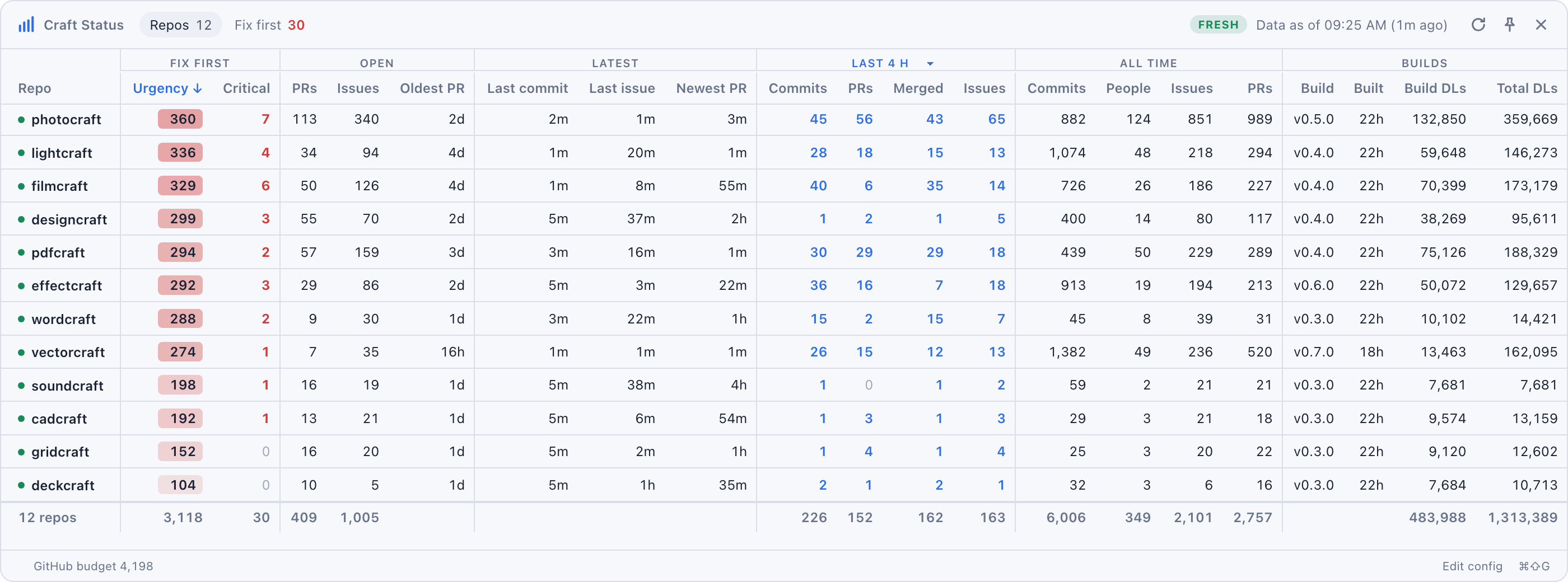1568x582 pixels.
Task: Sort by Build DLs column header
Action: [1435, 88]
